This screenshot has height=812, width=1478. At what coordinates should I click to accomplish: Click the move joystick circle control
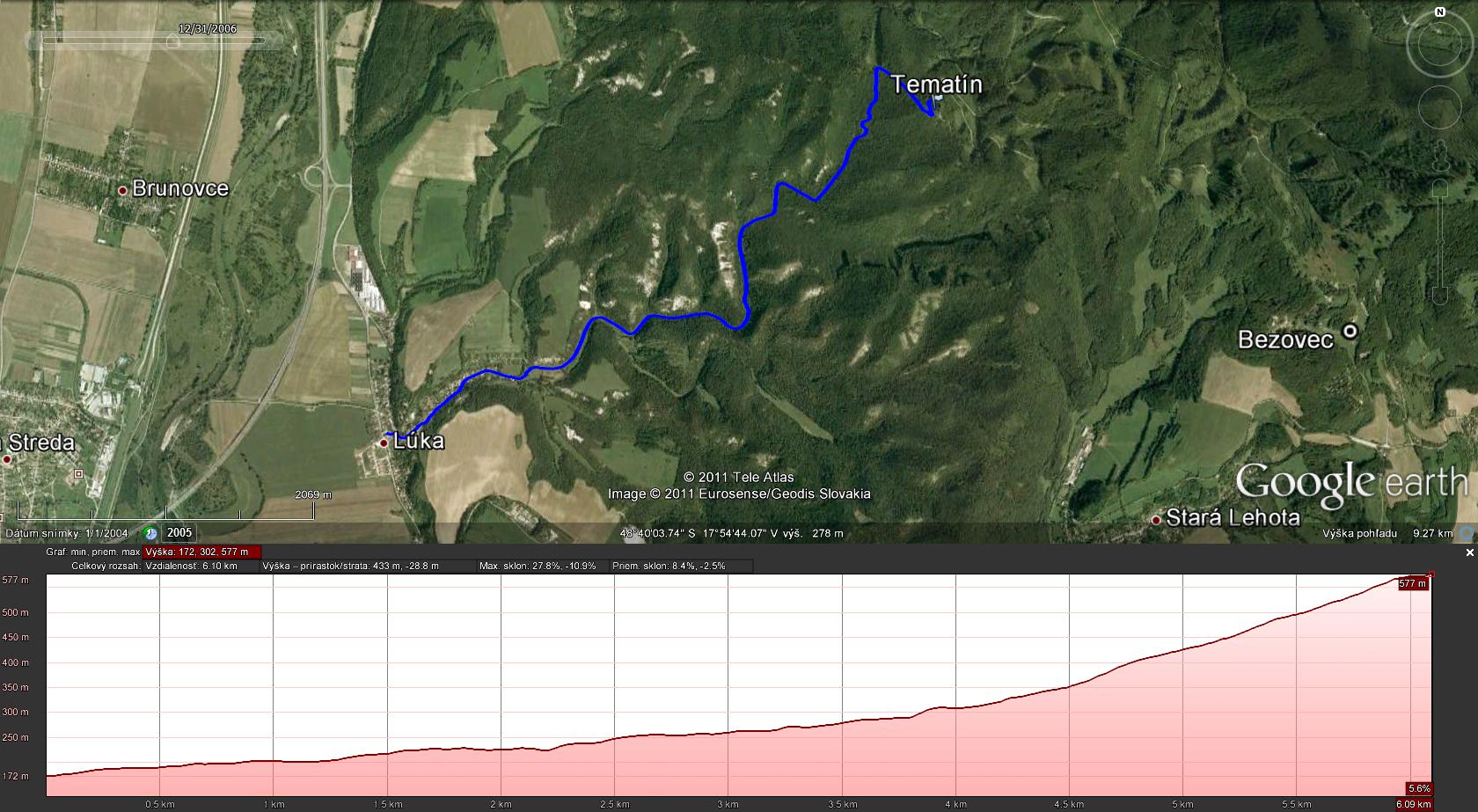1440,107
